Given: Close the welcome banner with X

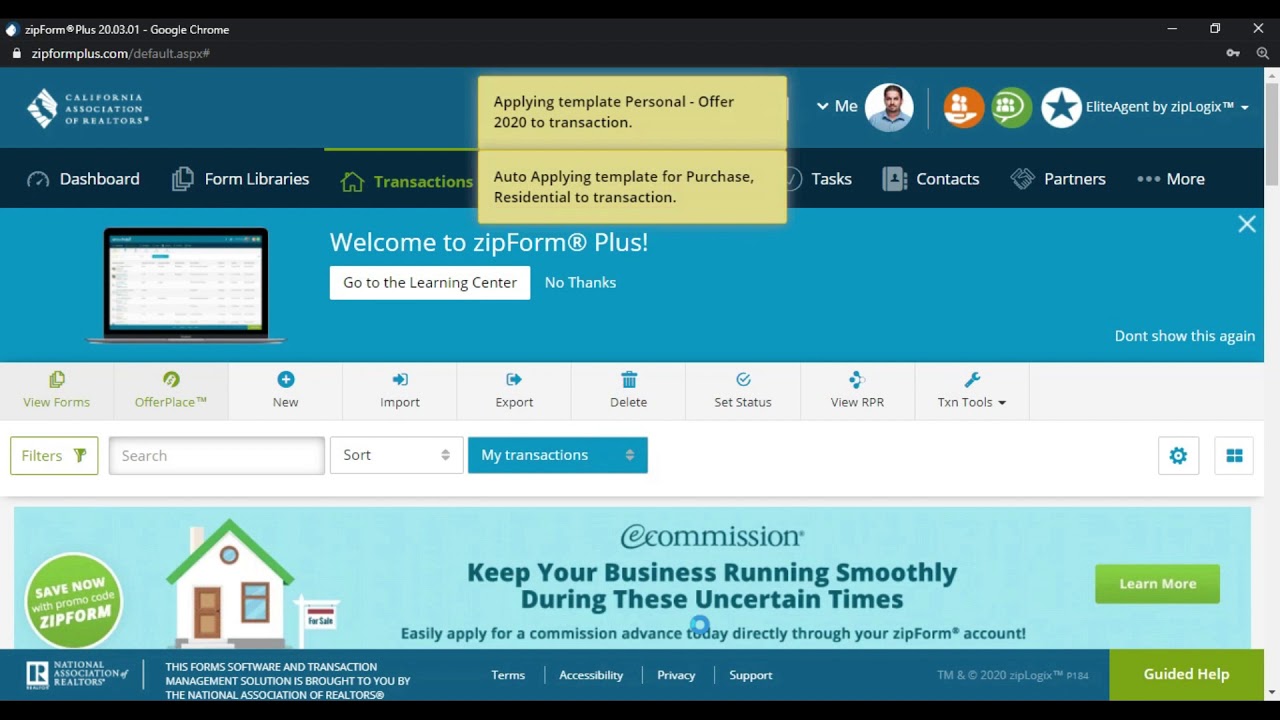Looking at the screenshot, I should [x=1247, y=224].
